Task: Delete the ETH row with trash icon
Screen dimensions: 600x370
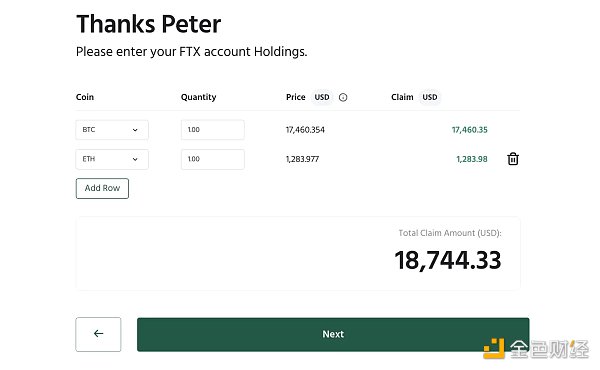Action: (513, 159)
